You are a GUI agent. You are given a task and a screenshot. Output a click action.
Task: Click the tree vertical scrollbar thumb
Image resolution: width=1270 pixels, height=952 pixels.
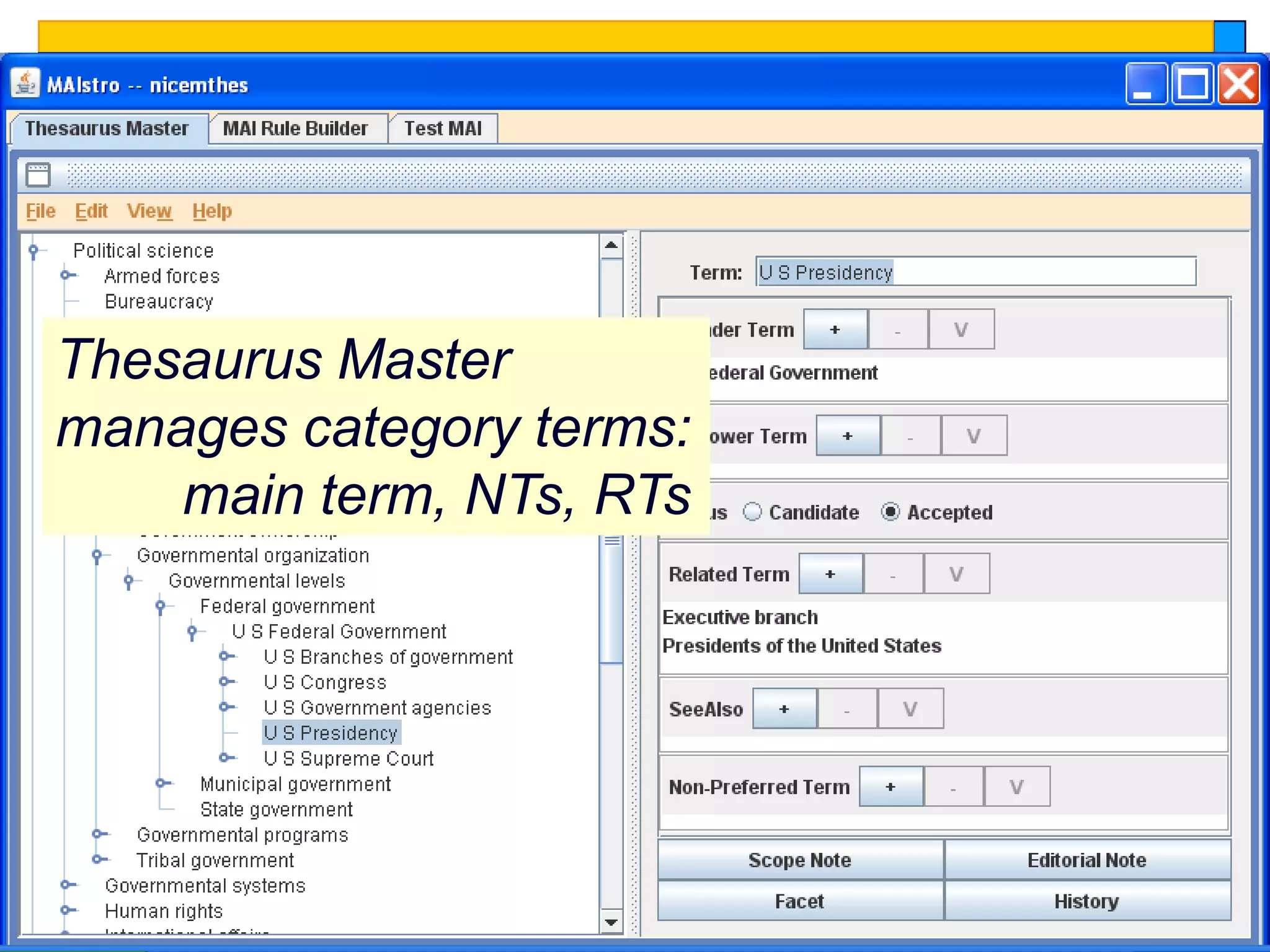click(x=613, y=599)
